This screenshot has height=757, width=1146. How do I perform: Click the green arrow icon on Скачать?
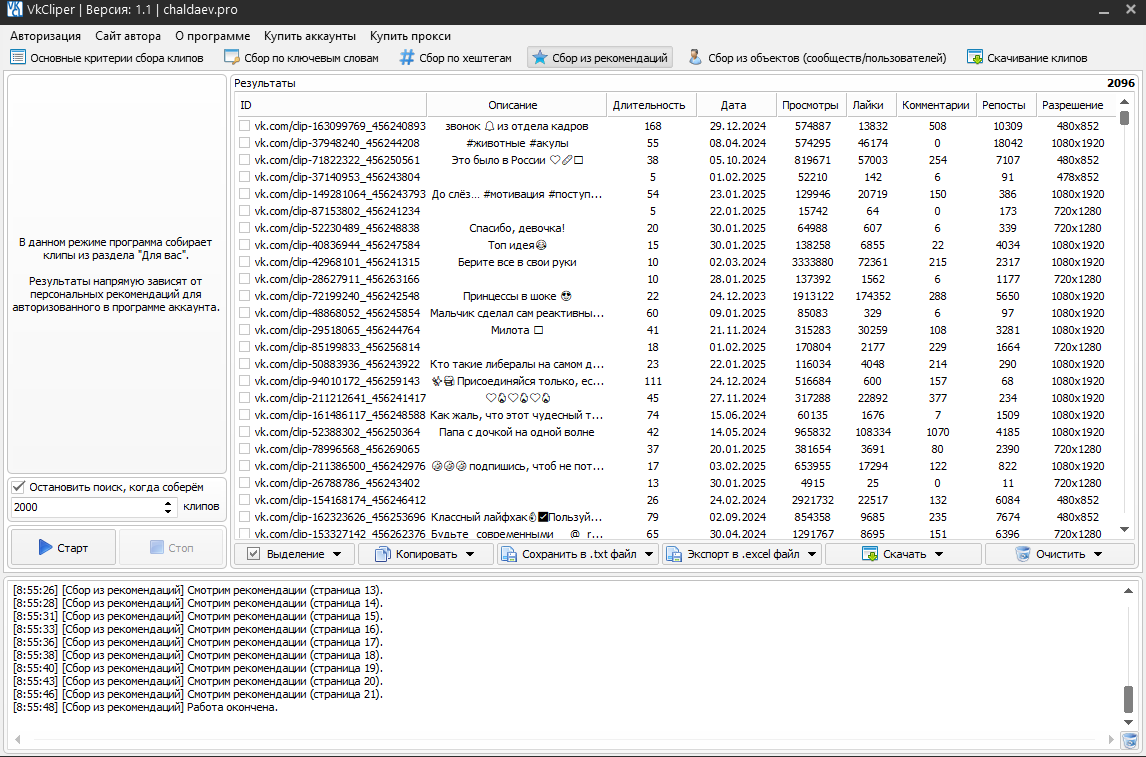(870, 555)
